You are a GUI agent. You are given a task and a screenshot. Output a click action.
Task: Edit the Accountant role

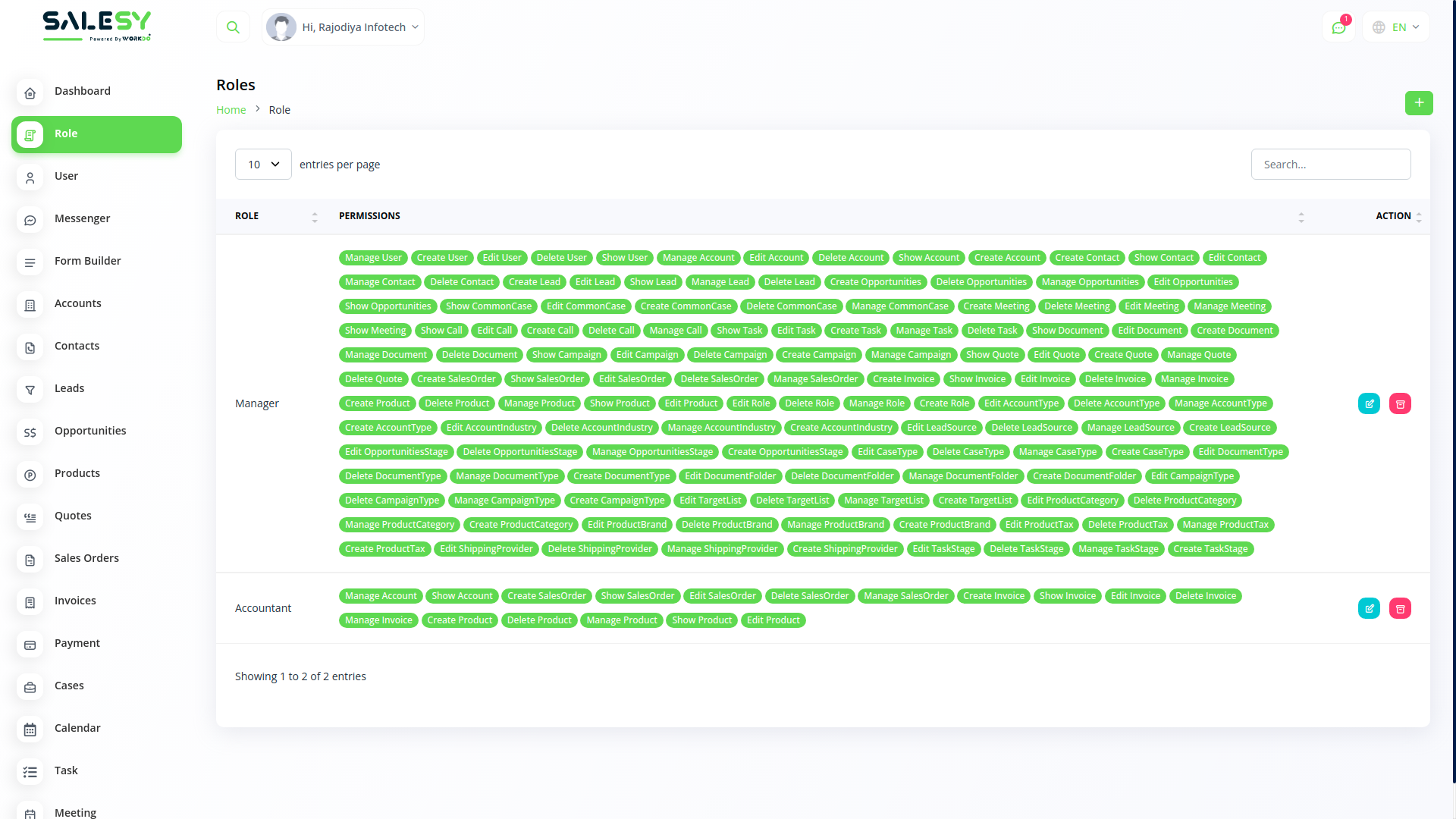(1369, 609)
